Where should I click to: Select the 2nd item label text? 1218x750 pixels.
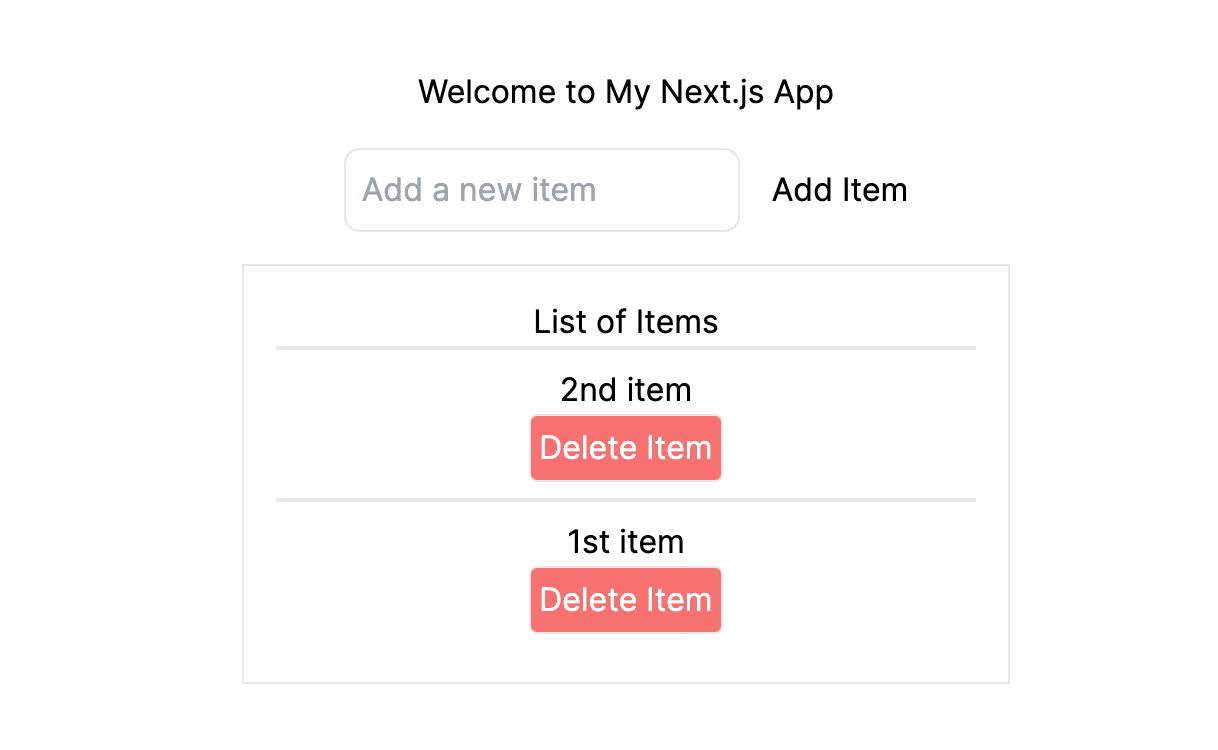point(626,390)
